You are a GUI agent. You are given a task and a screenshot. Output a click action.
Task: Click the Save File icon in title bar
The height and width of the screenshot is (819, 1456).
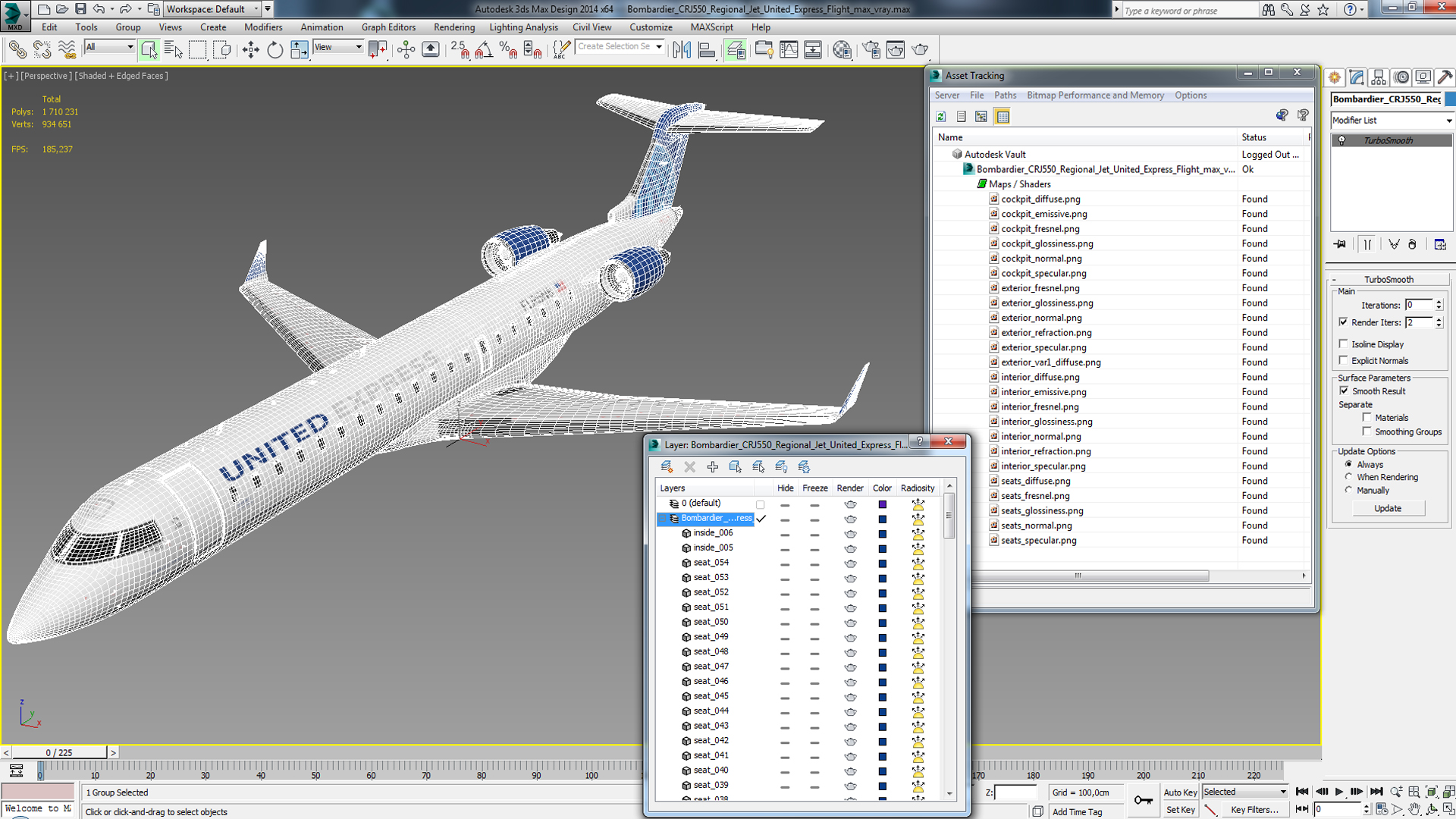[x=80, y=9]
